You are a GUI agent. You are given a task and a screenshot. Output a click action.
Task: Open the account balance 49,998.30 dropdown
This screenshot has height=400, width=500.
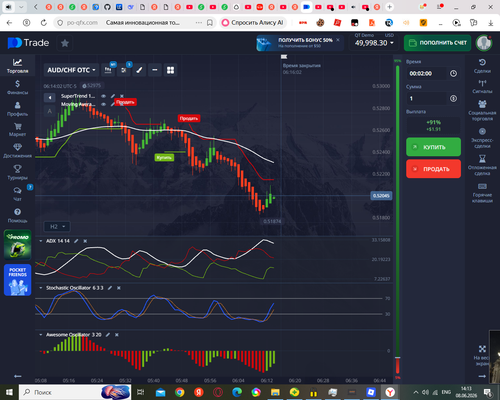pyautogui.click(x=374, y=43)
